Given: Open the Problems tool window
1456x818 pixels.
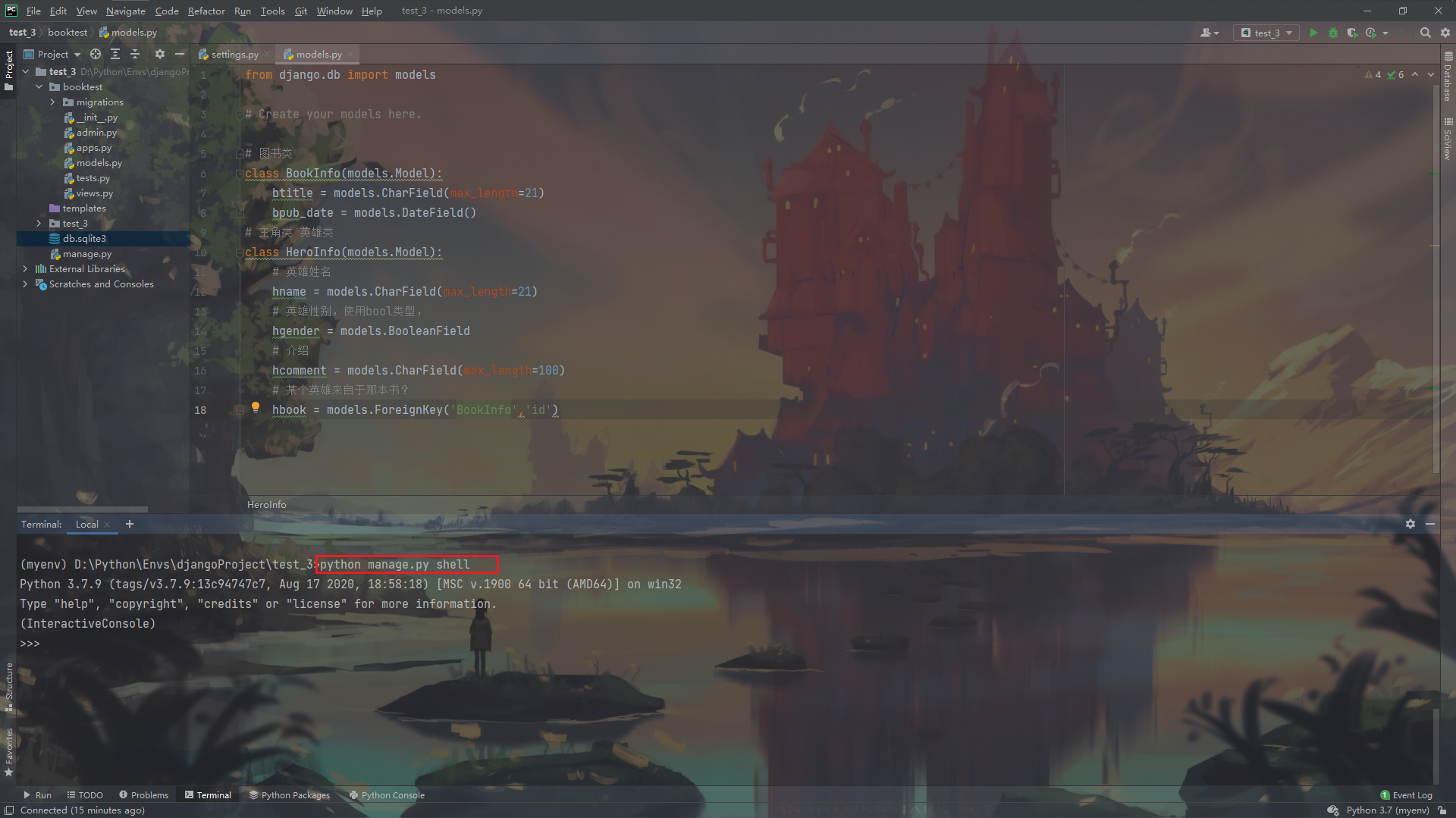Looking at the screenshot, I should point(144,794).
